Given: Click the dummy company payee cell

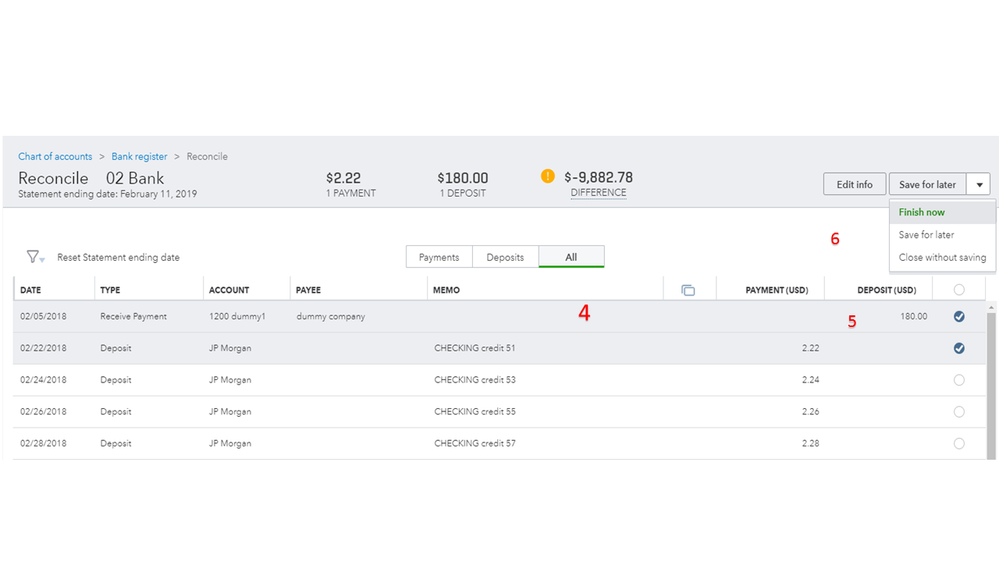Looking at the screenshot, I should click(x=331, y=316).
